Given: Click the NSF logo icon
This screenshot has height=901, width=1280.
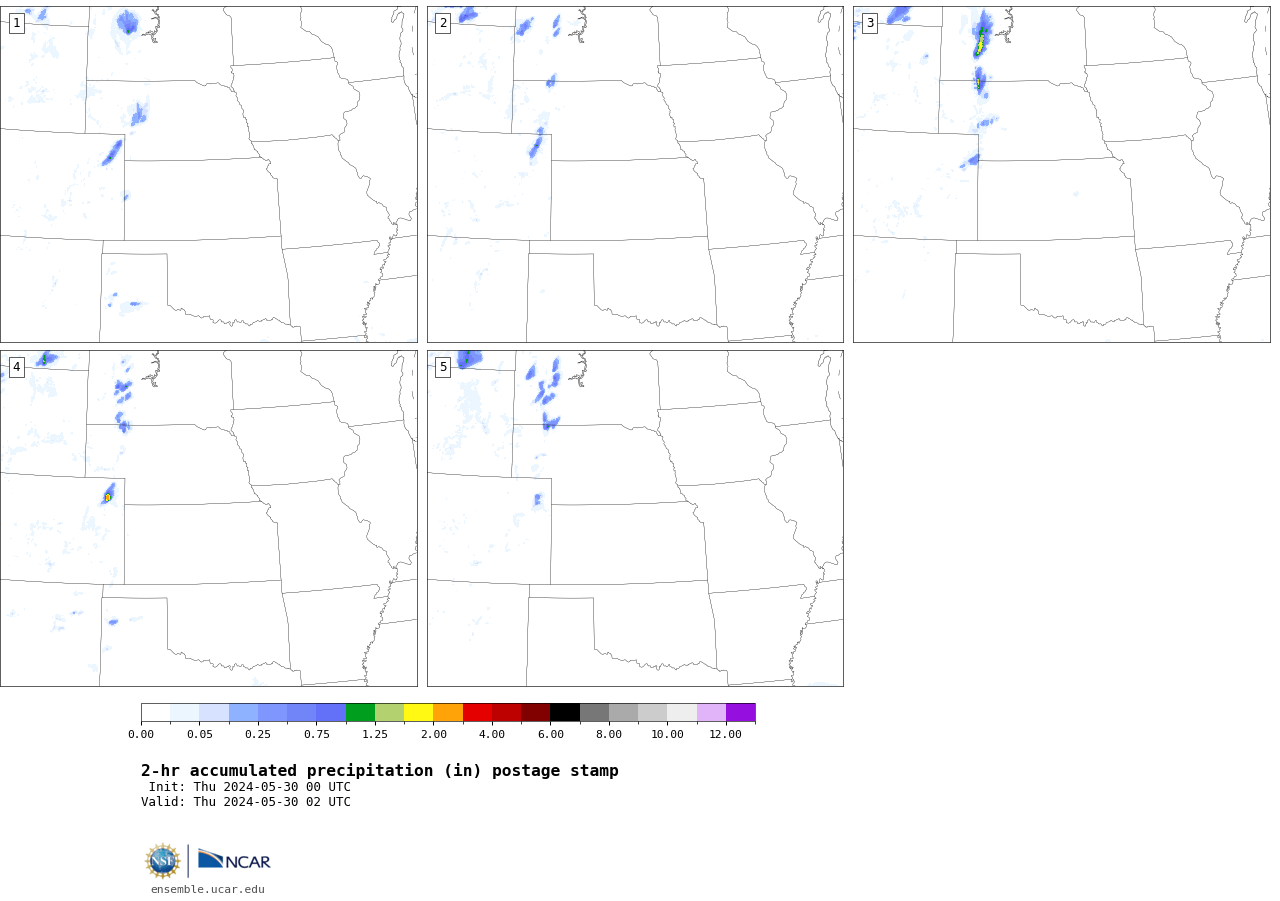Looking at the screenshot, I should coord(163,861).
